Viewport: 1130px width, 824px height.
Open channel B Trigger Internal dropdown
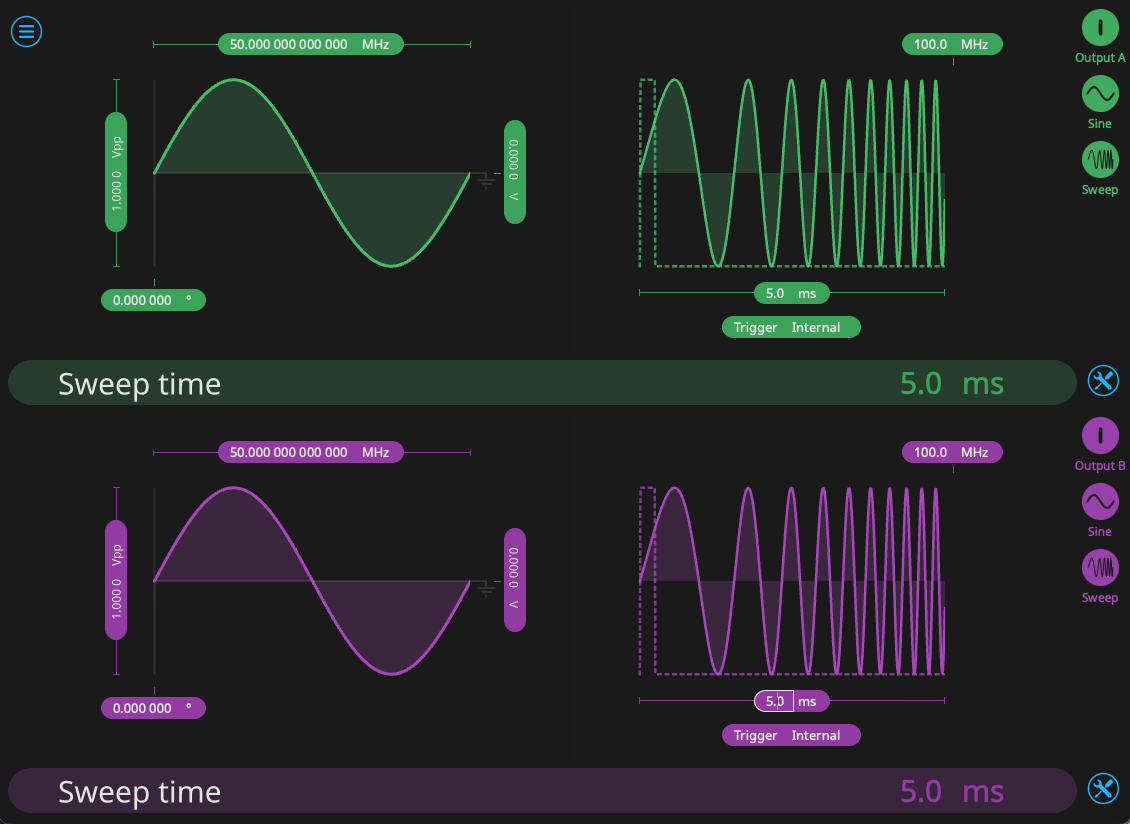(x=790, y=735)
